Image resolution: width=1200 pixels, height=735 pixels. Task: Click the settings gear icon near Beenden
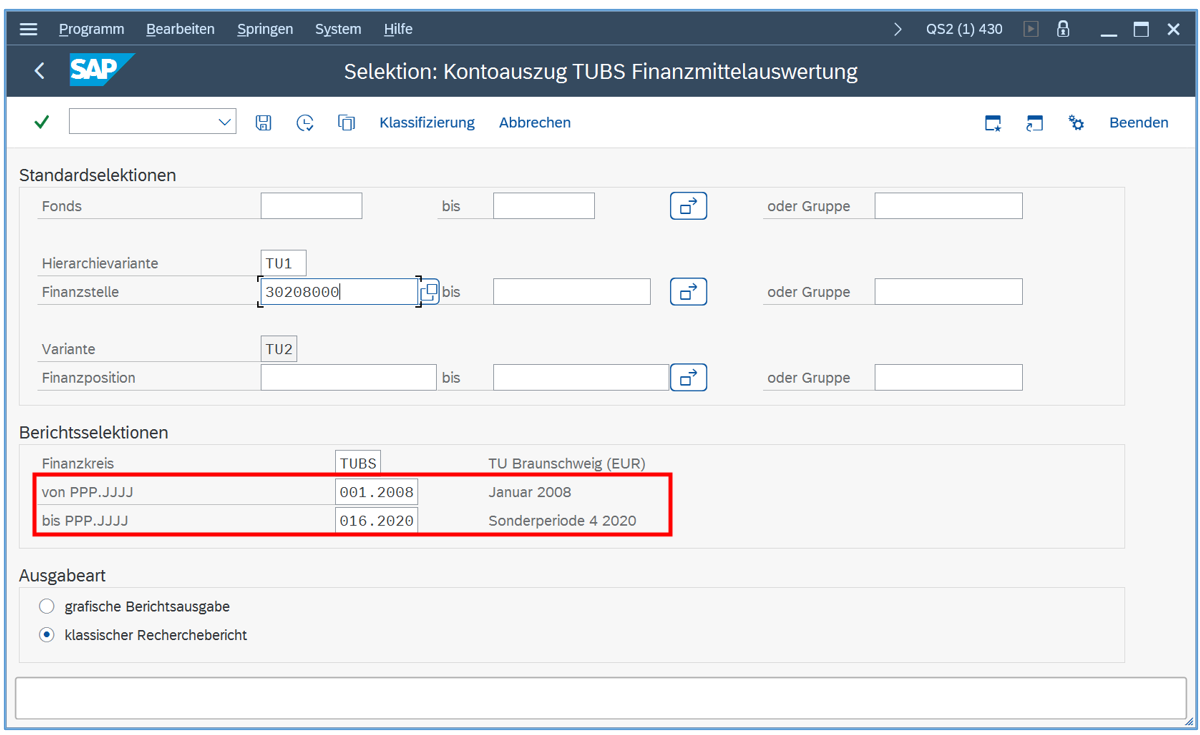(1076, 122)
